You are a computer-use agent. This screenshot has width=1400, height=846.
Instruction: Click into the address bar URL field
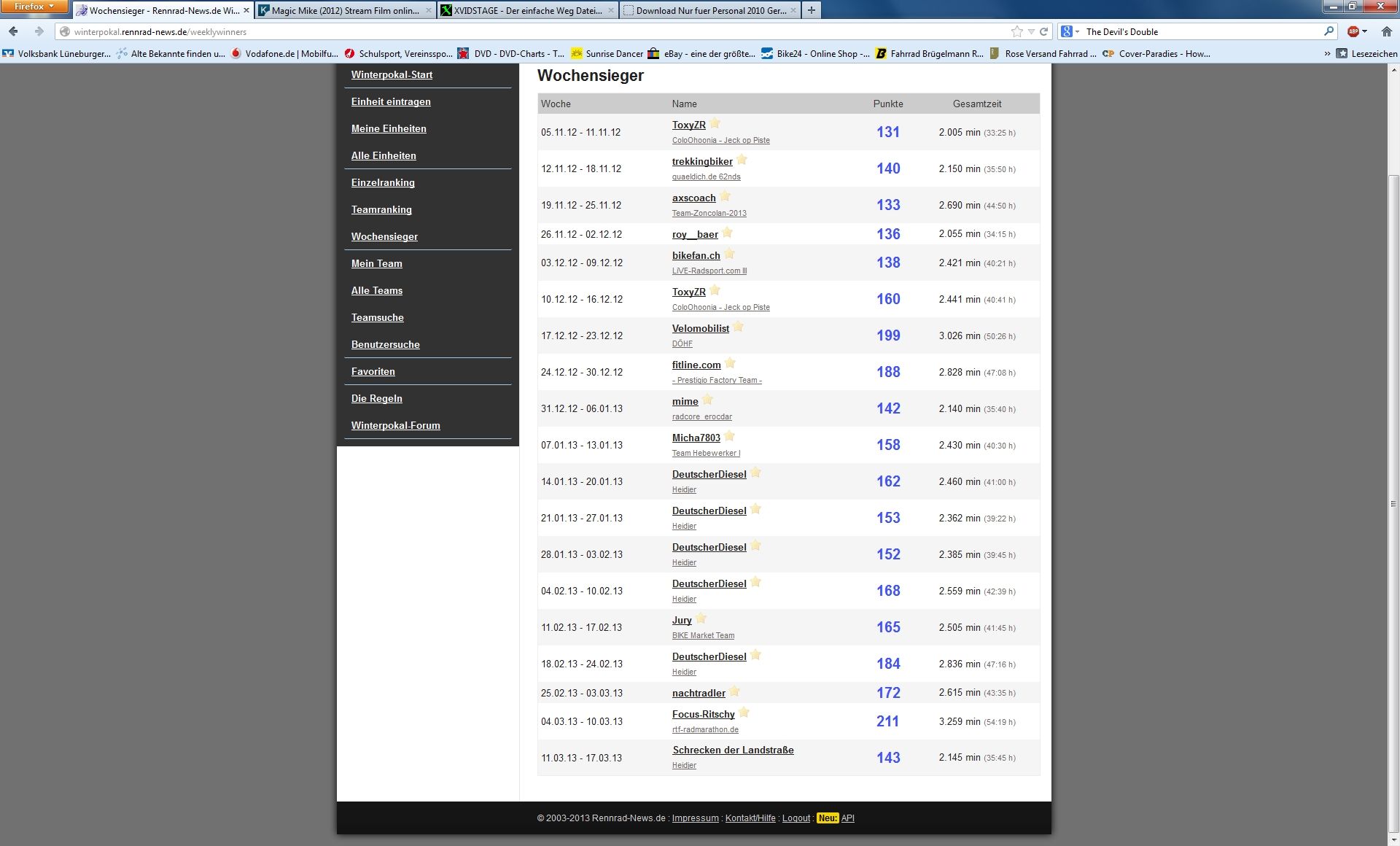[x=510, y=31]
